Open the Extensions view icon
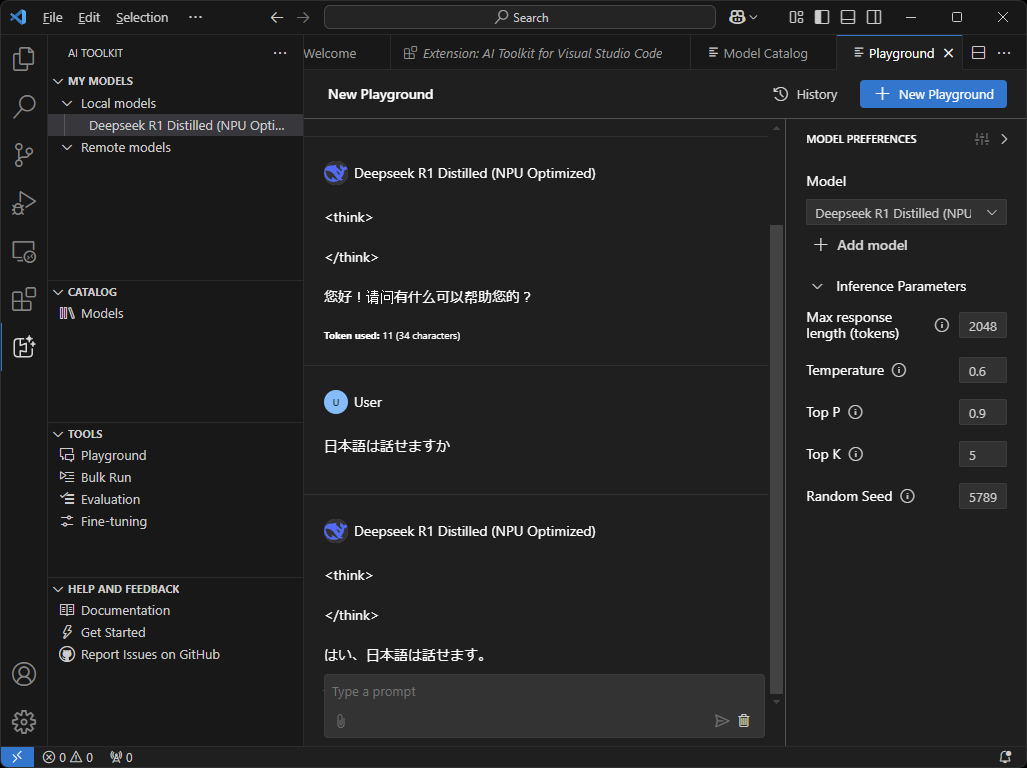This screenshot has width=1027, height=768. pos(24,299)
